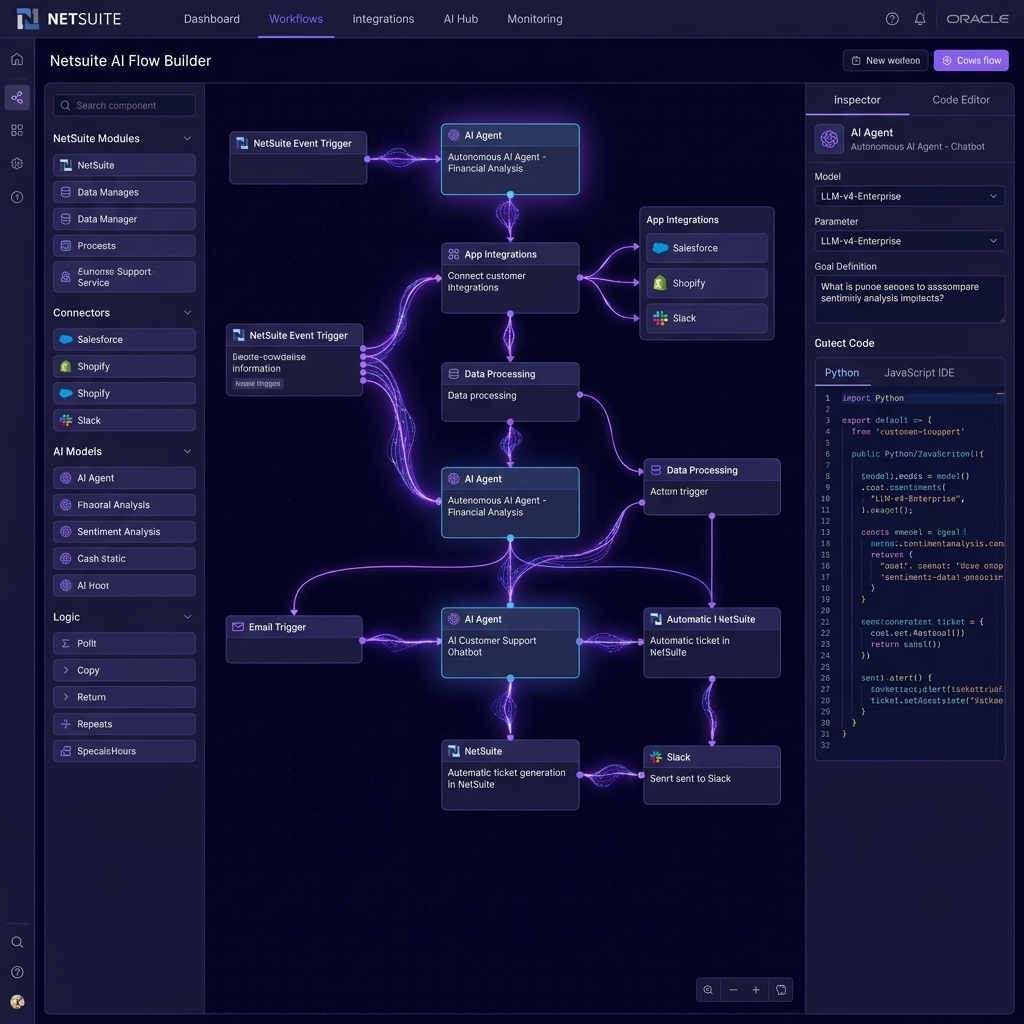Image resolution: width=1024 pixels, height=1024 pixels.
Task: Click the Salesforce icon in App Integrations node group
Action: [x=660, y=248]
